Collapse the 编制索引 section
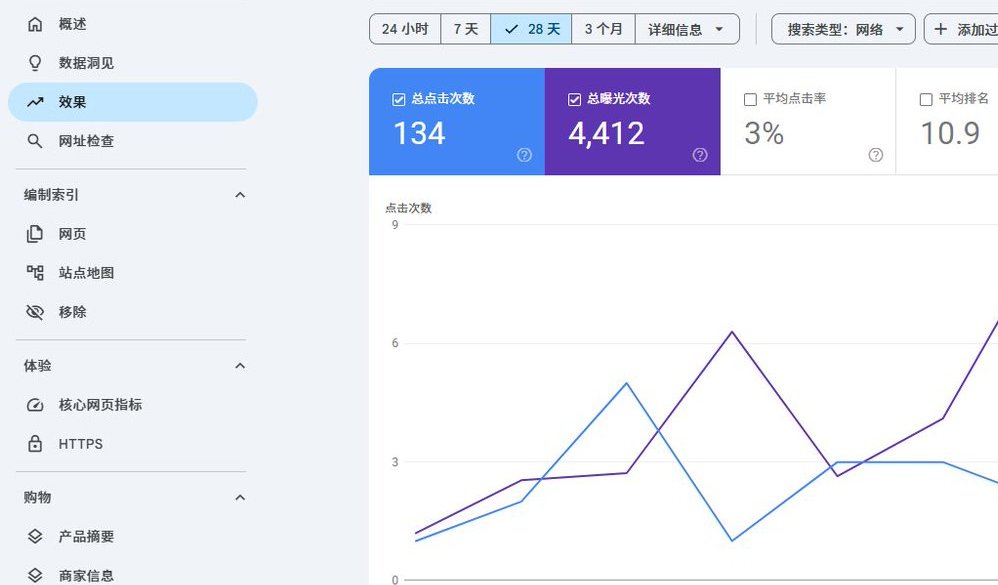Viewport: 998px width, 585px height. (240, 195)
